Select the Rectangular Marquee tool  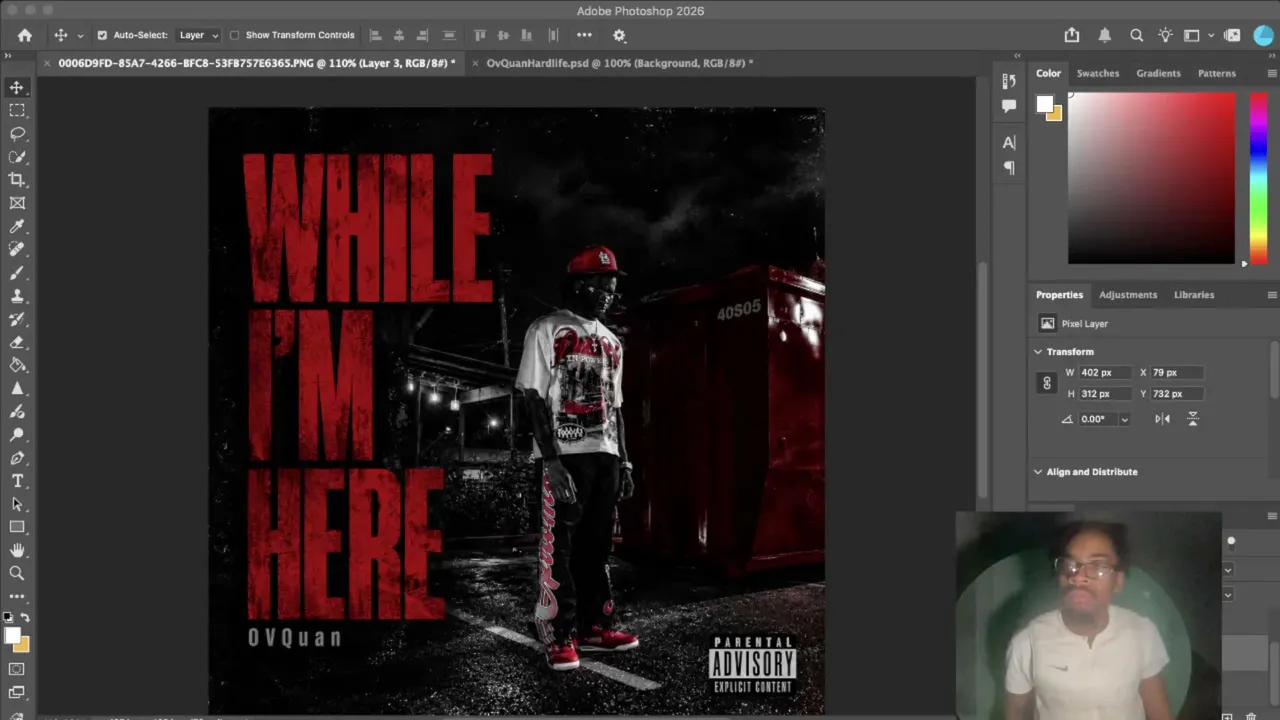[x=17, y=111]
